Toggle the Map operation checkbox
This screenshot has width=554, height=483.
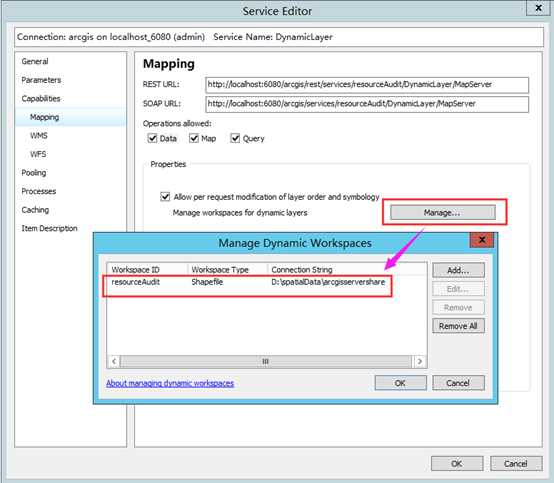194,138
